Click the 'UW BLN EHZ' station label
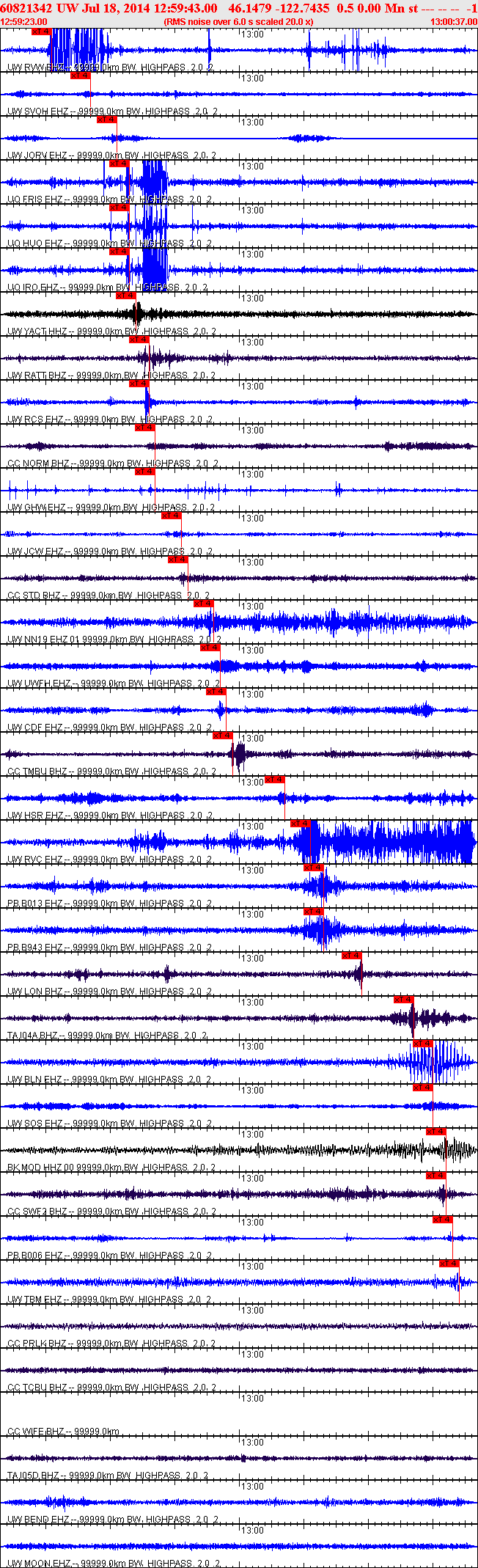 pos(35,1080)
